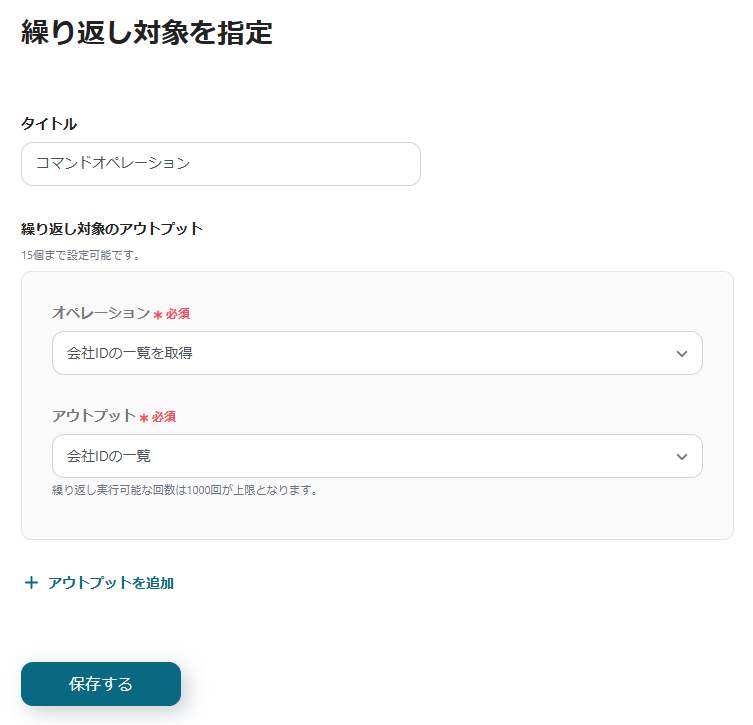Screen dimensions: 753x725
Task: Click the オペレーション field label
Action: [100, 314]
